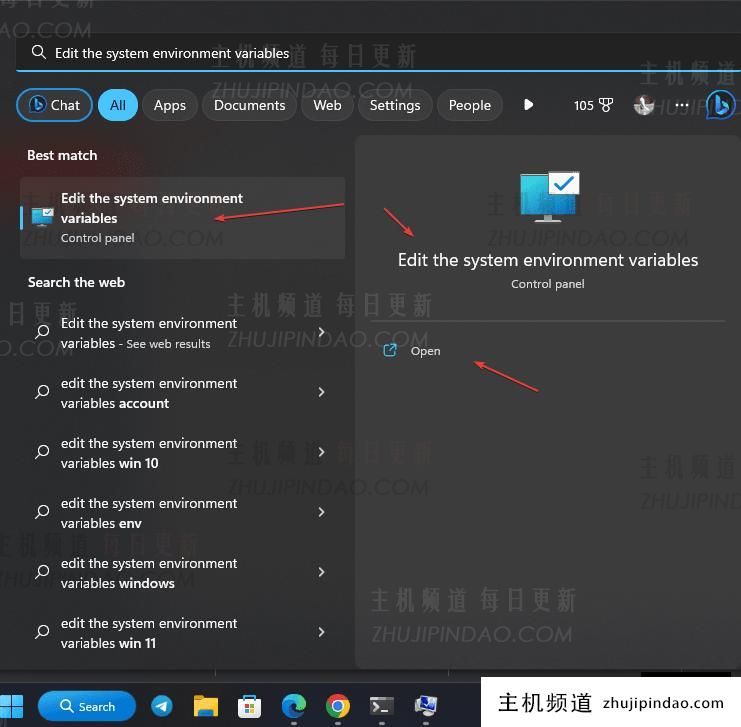Open Telegram from the taskbar

point(162,706)
